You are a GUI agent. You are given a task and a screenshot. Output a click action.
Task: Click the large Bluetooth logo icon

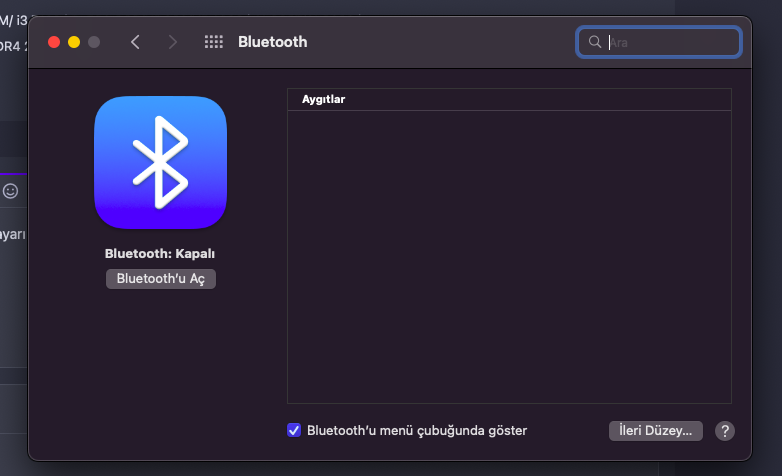(x=160, y=162)
